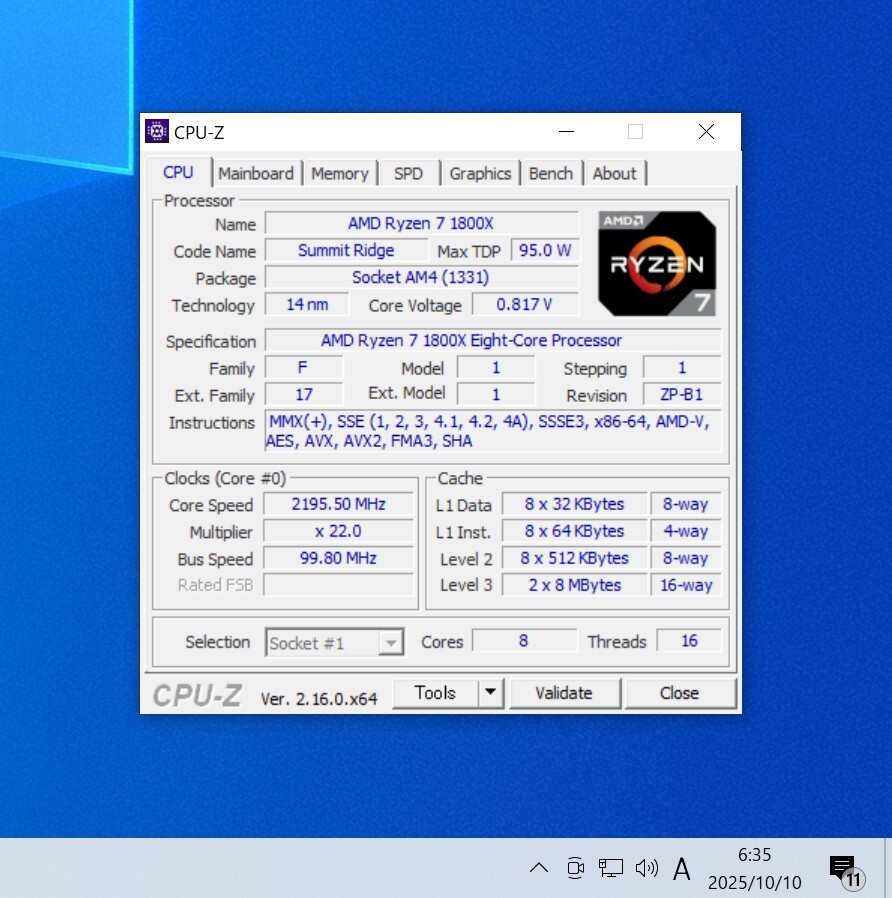Open the Tools dropdown arrow
The height and width of the screenshot is (898, 892).
[x=490, y=693]
